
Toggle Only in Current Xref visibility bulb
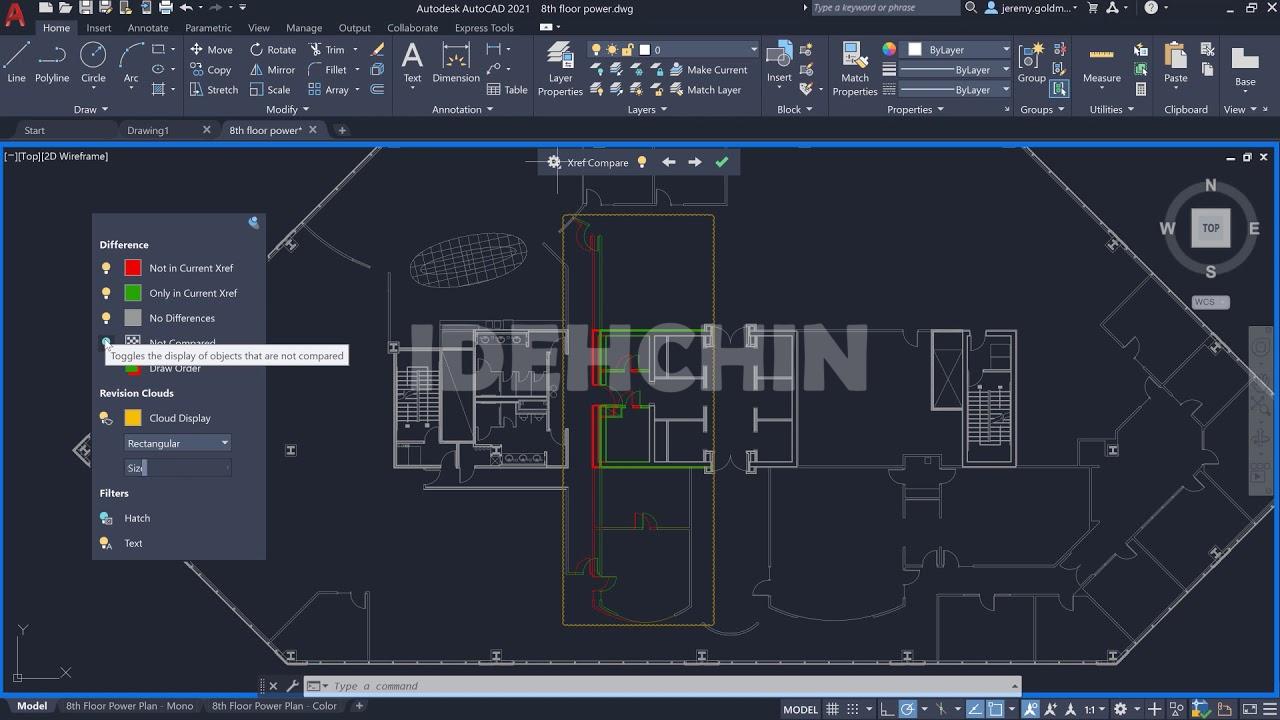click(106, 293)
